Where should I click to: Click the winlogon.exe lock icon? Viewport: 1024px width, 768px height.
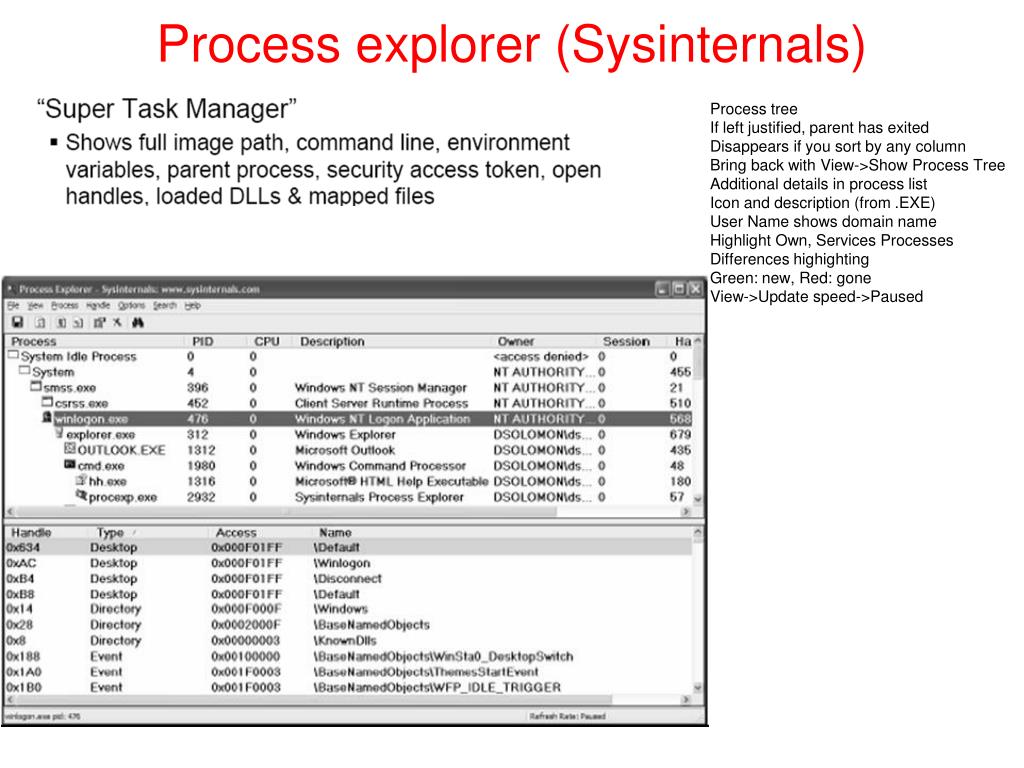tap(47, 417)
